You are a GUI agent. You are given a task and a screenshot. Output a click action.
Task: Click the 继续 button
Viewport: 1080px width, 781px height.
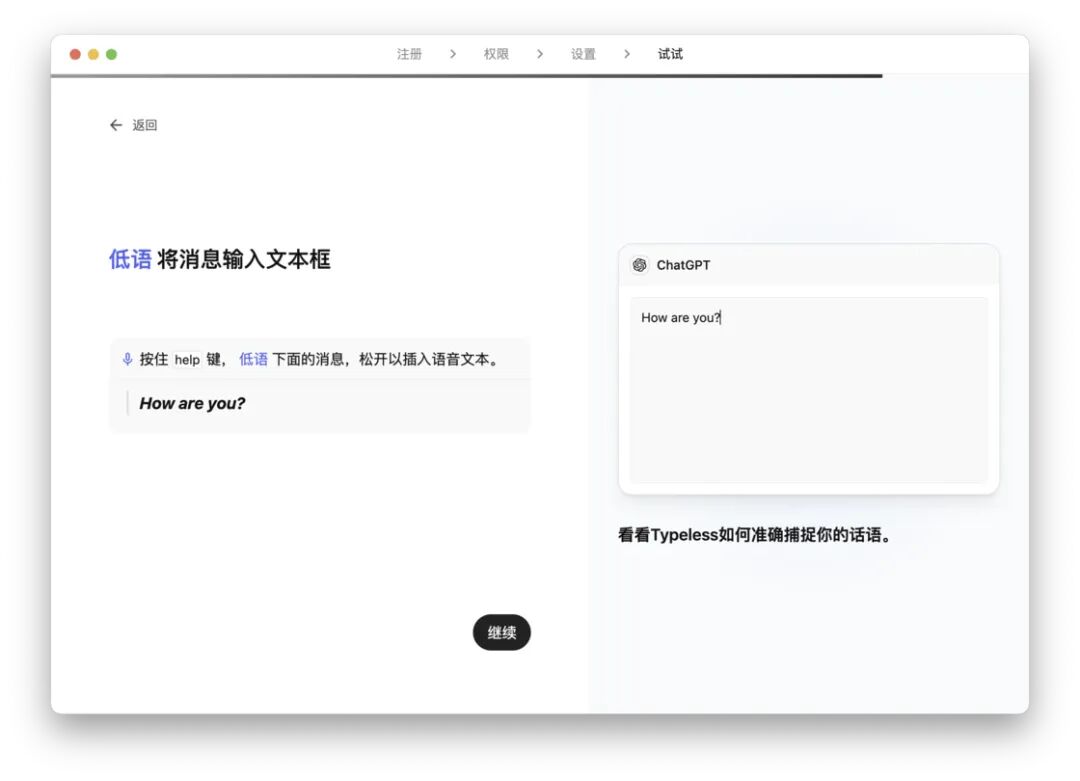pyautogui.click(x=501, y=632)
